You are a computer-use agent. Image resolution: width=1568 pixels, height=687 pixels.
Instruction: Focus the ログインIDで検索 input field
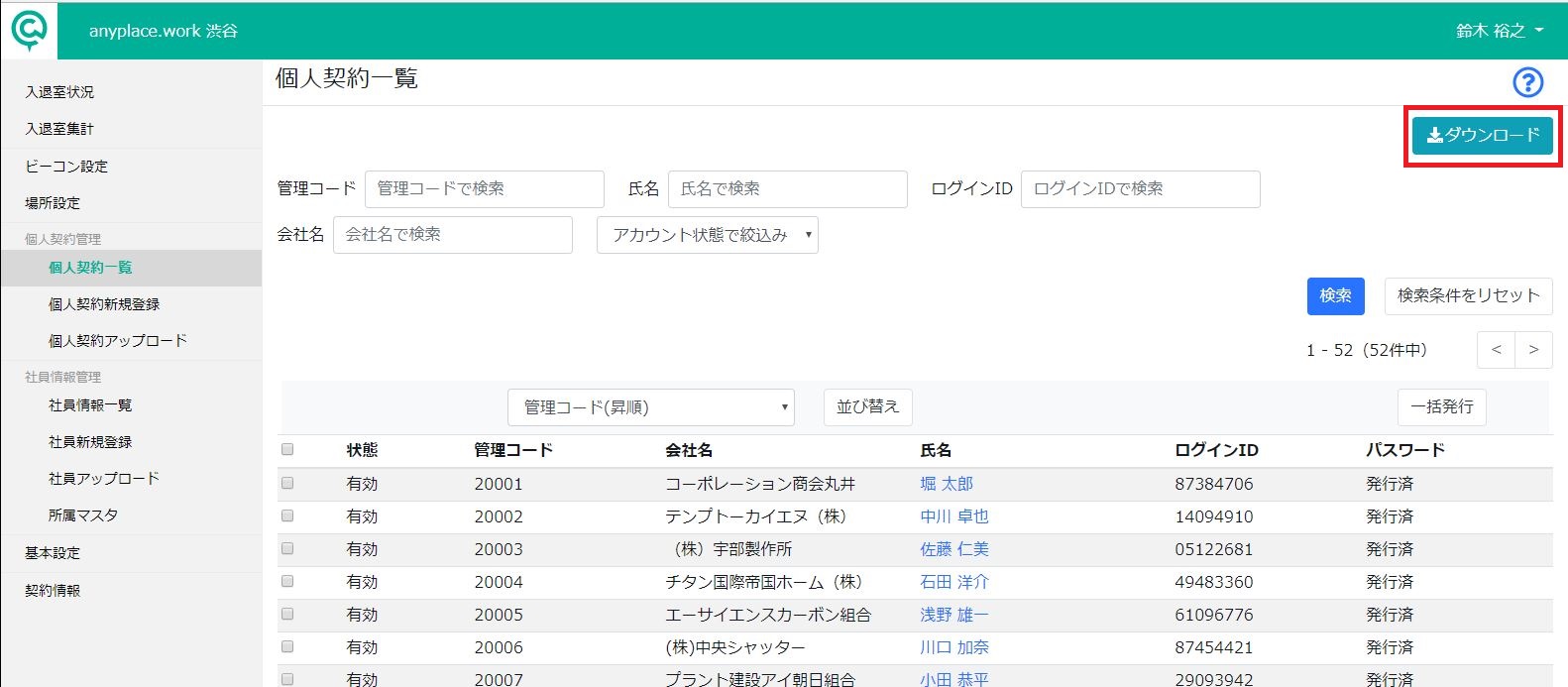[x=1141, y=189]
